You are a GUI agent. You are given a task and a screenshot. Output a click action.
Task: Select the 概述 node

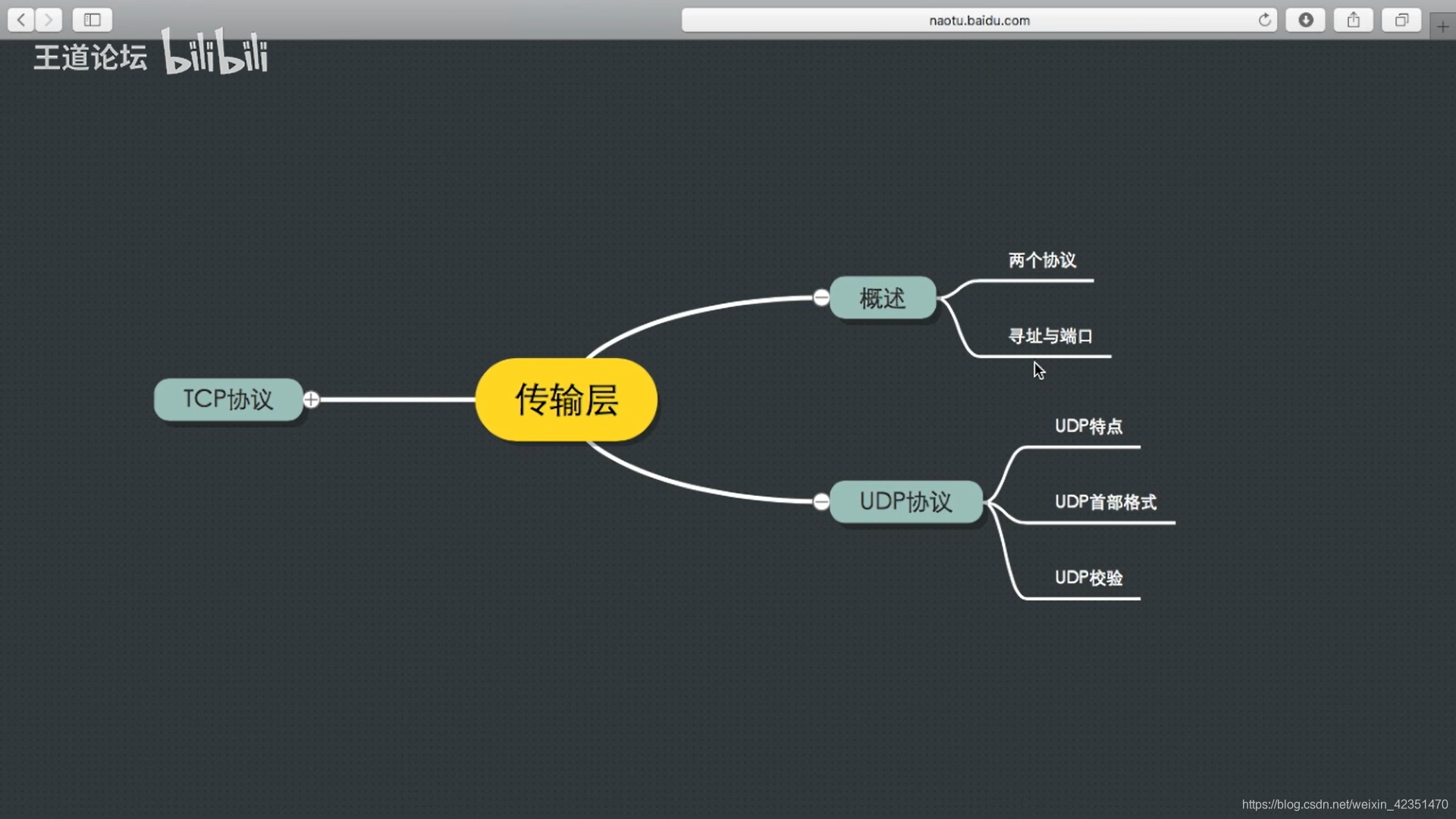click(x=883, y=298)
